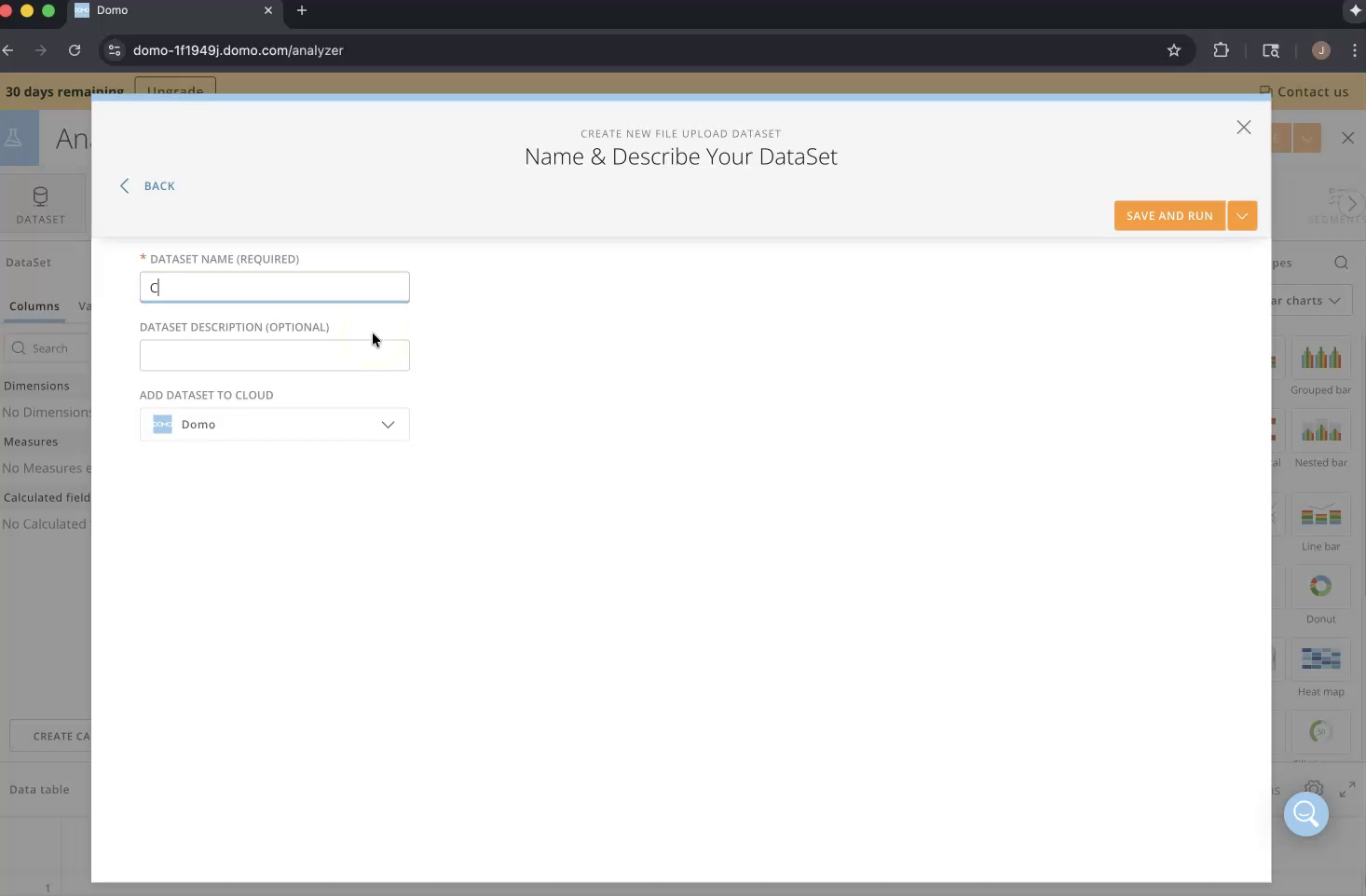Click the Back chevron icon in dialog
The height and width of the screenshot is (896, 1366).
point(125,185)
